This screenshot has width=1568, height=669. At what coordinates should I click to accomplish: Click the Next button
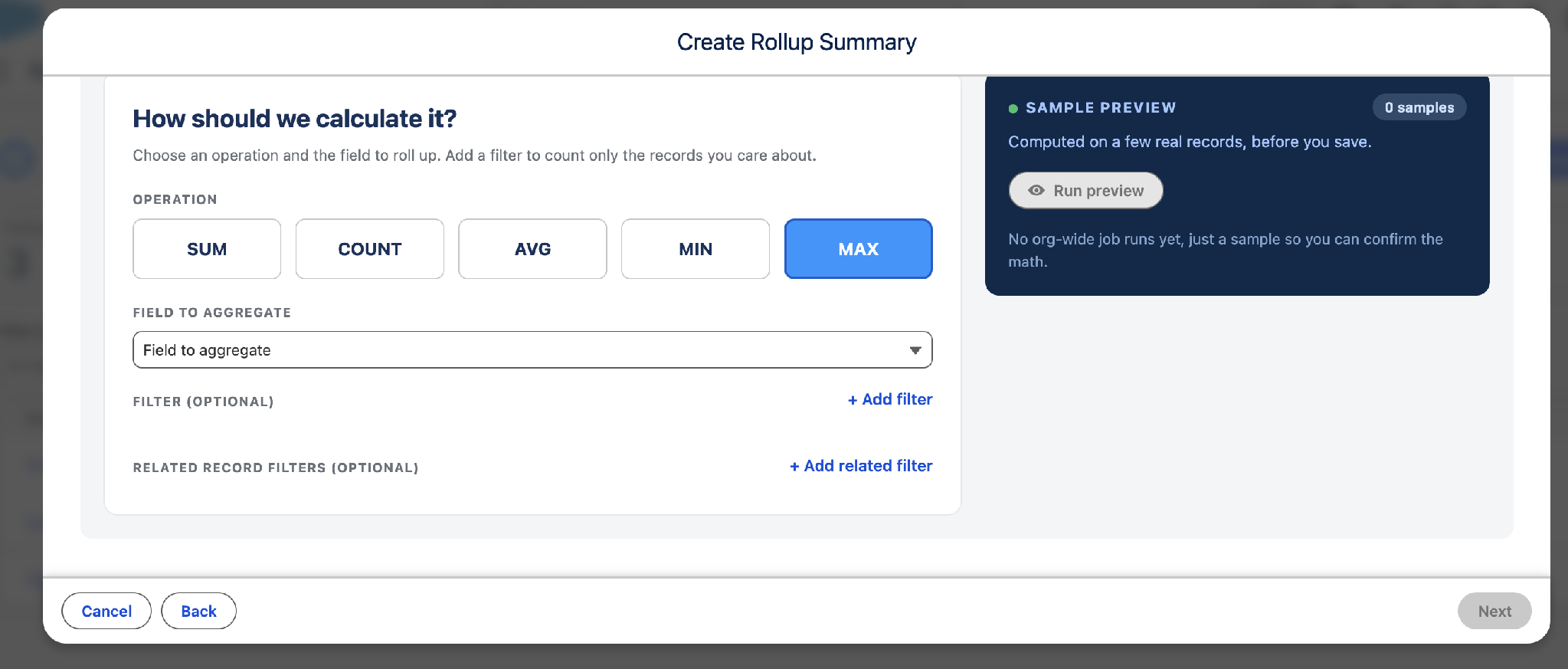(1494, 611)
